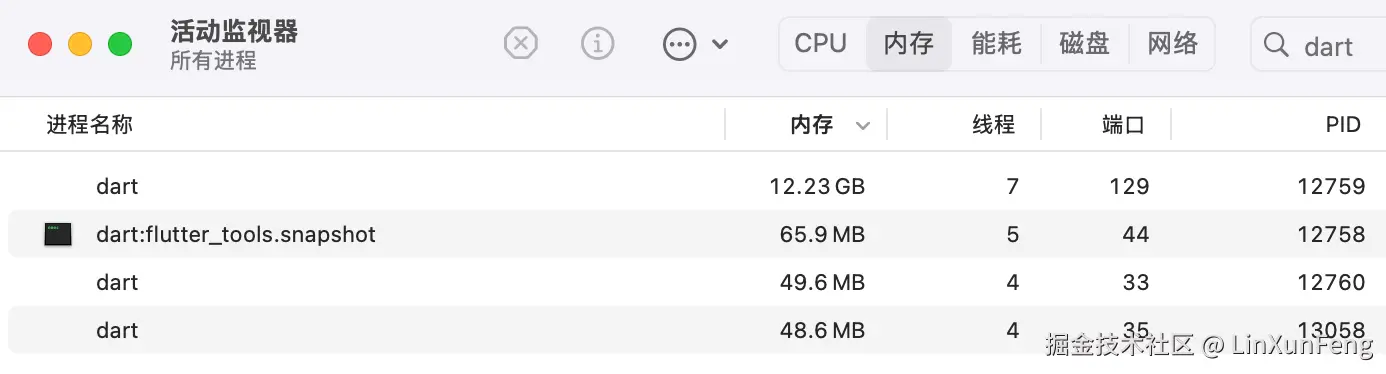
Task: Sort by 进程名称 column header
Action: pyautogui.click(x=89, y=125)
